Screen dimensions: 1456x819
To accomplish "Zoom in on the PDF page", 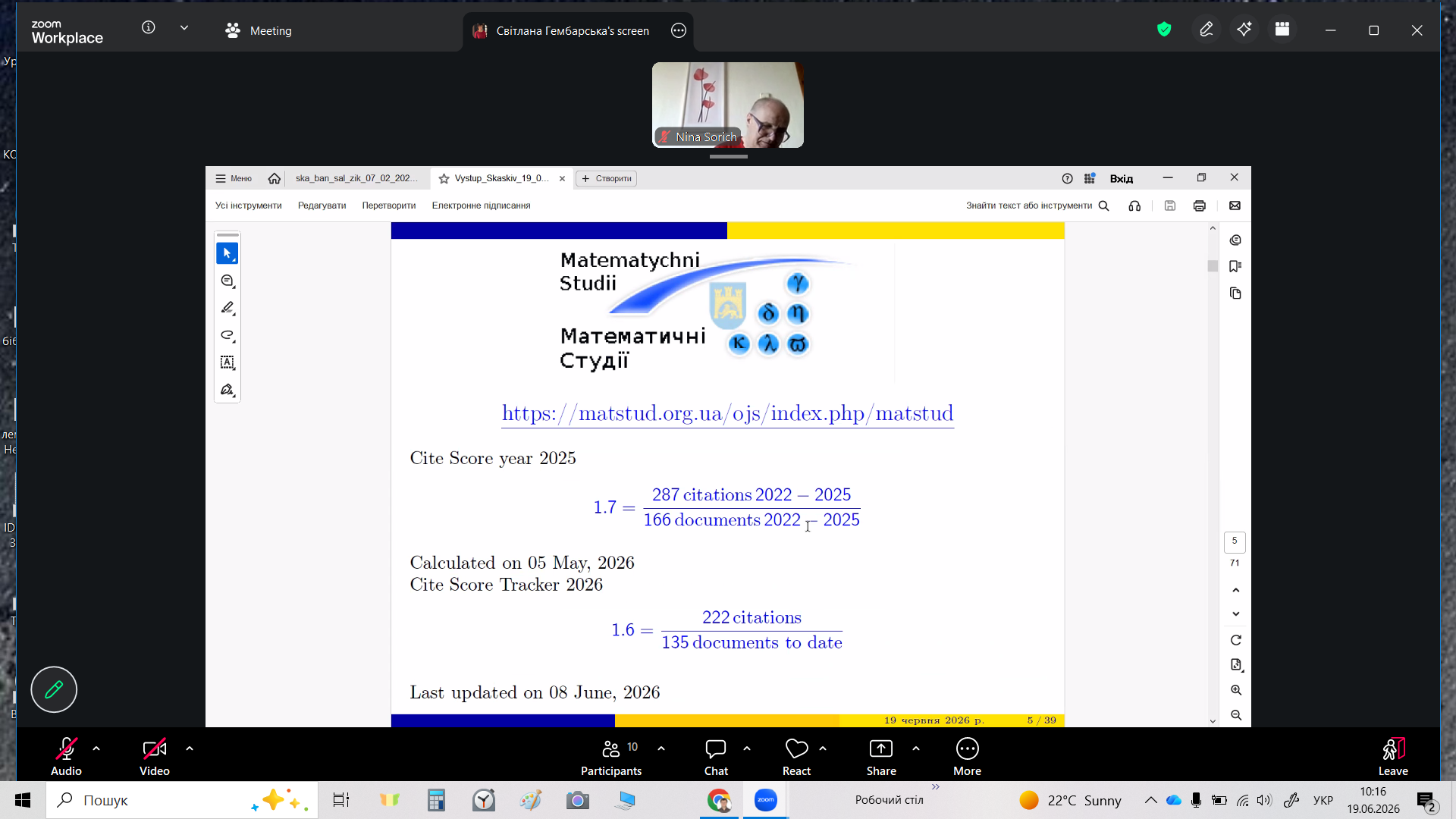I will tap(1236, 690).
